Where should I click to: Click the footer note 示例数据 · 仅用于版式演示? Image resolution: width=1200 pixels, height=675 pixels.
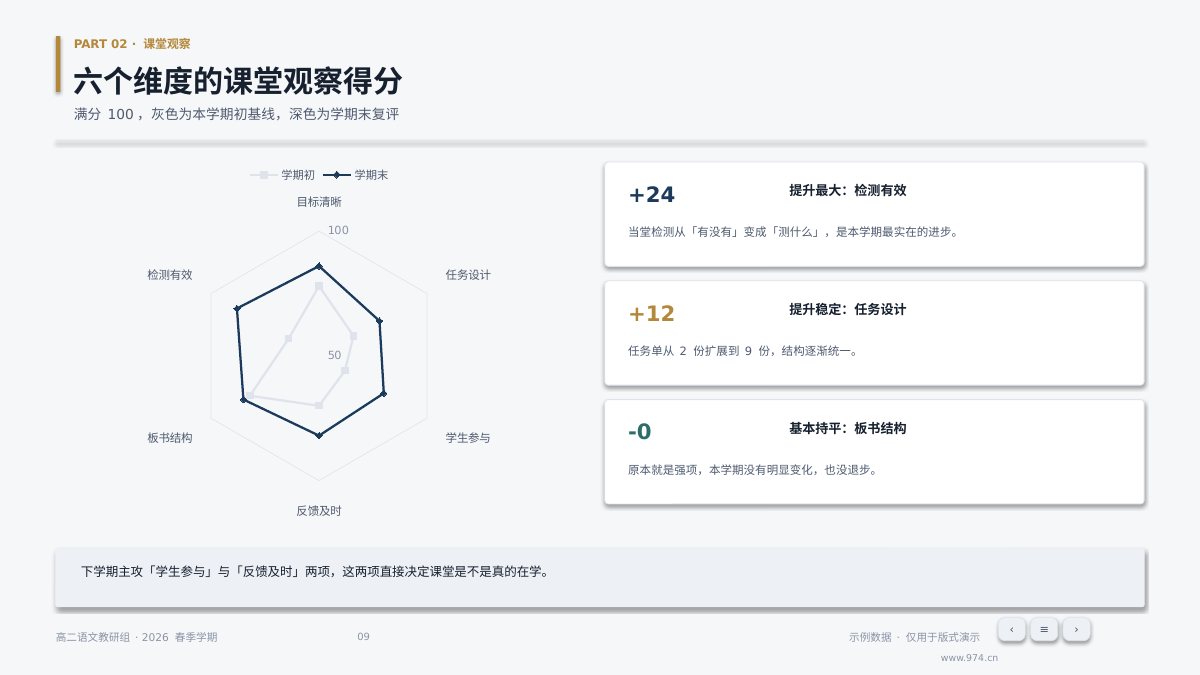pyautogui.click(x=915, y=637)
